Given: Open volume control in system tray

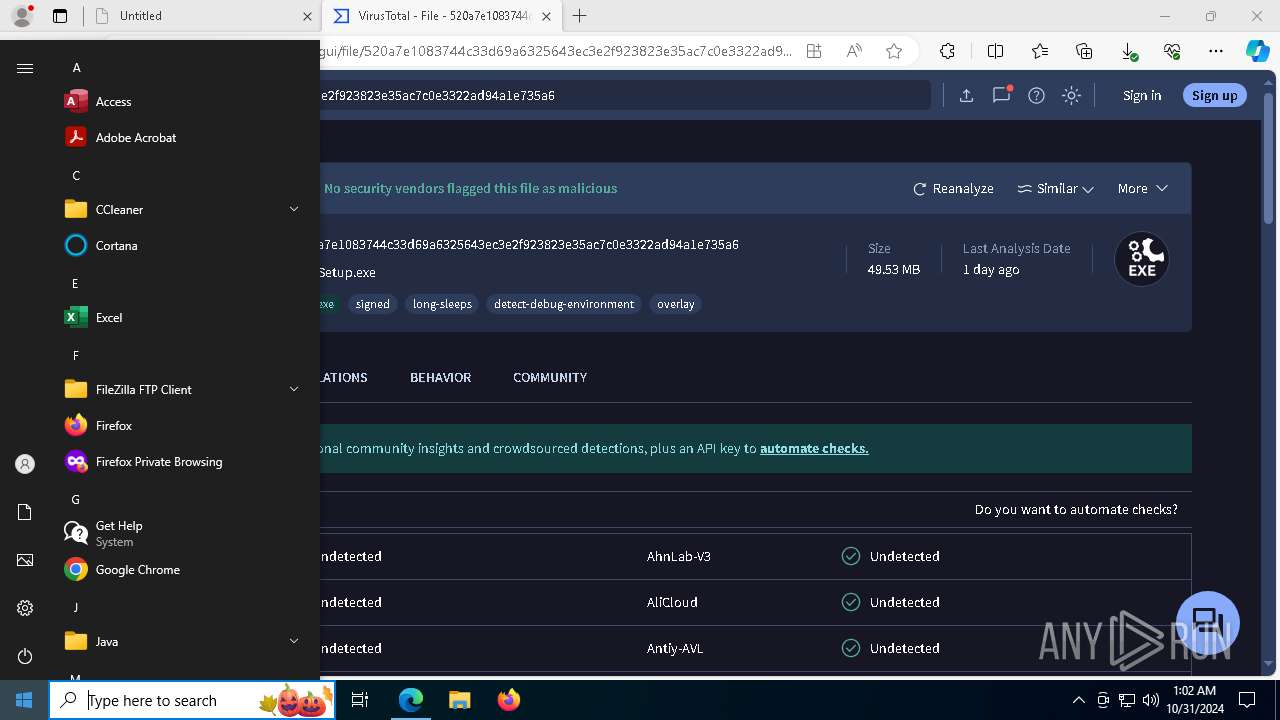Looking at the screenshot, I should (1150, 700).
